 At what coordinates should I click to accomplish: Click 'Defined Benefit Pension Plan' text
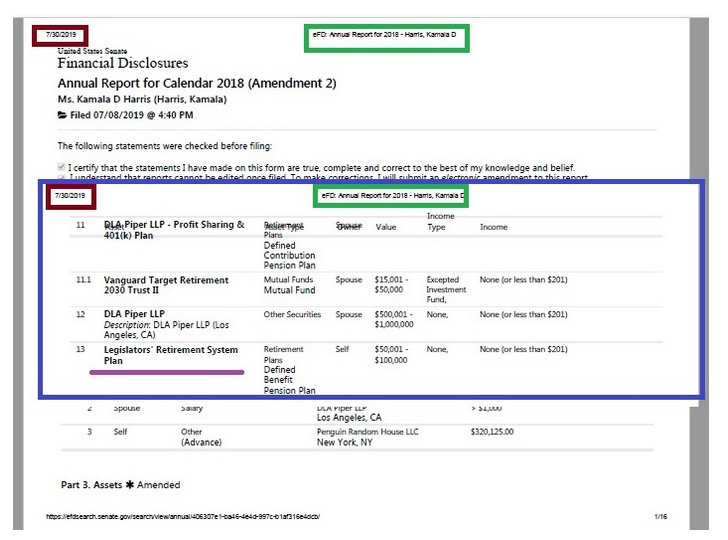click(x=289, y=380)
